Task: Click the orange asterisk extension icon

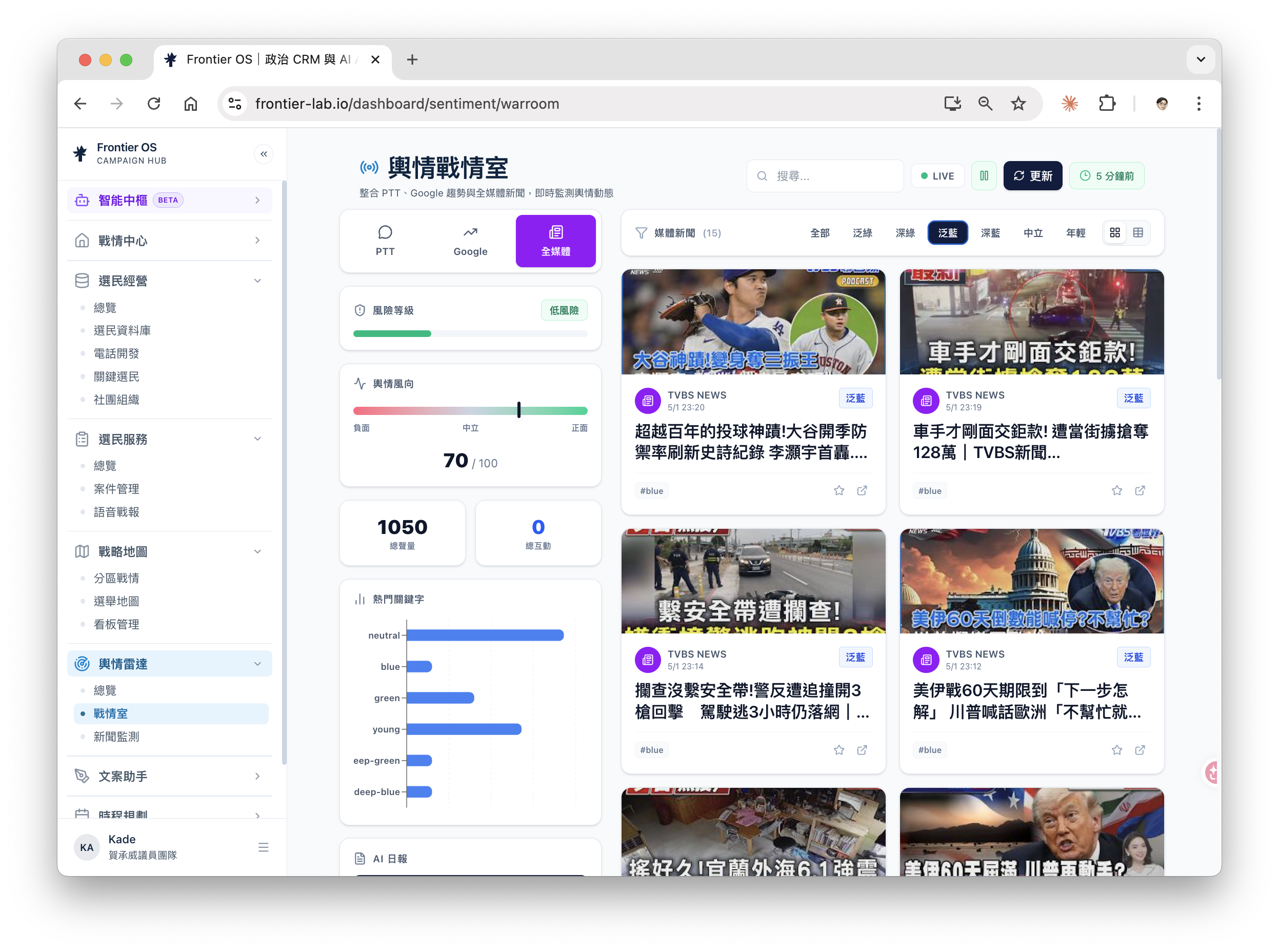Action: [x=1069, y=104]
